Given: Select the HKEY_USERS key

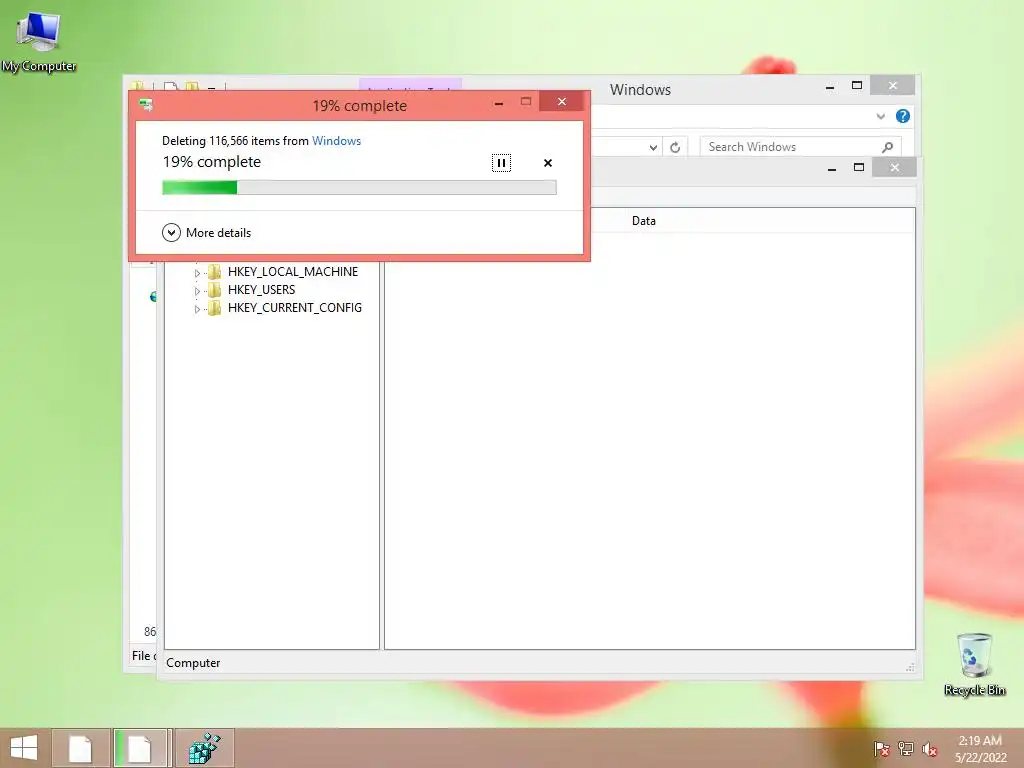Looking at the screenshot, I should coord(261,289).
